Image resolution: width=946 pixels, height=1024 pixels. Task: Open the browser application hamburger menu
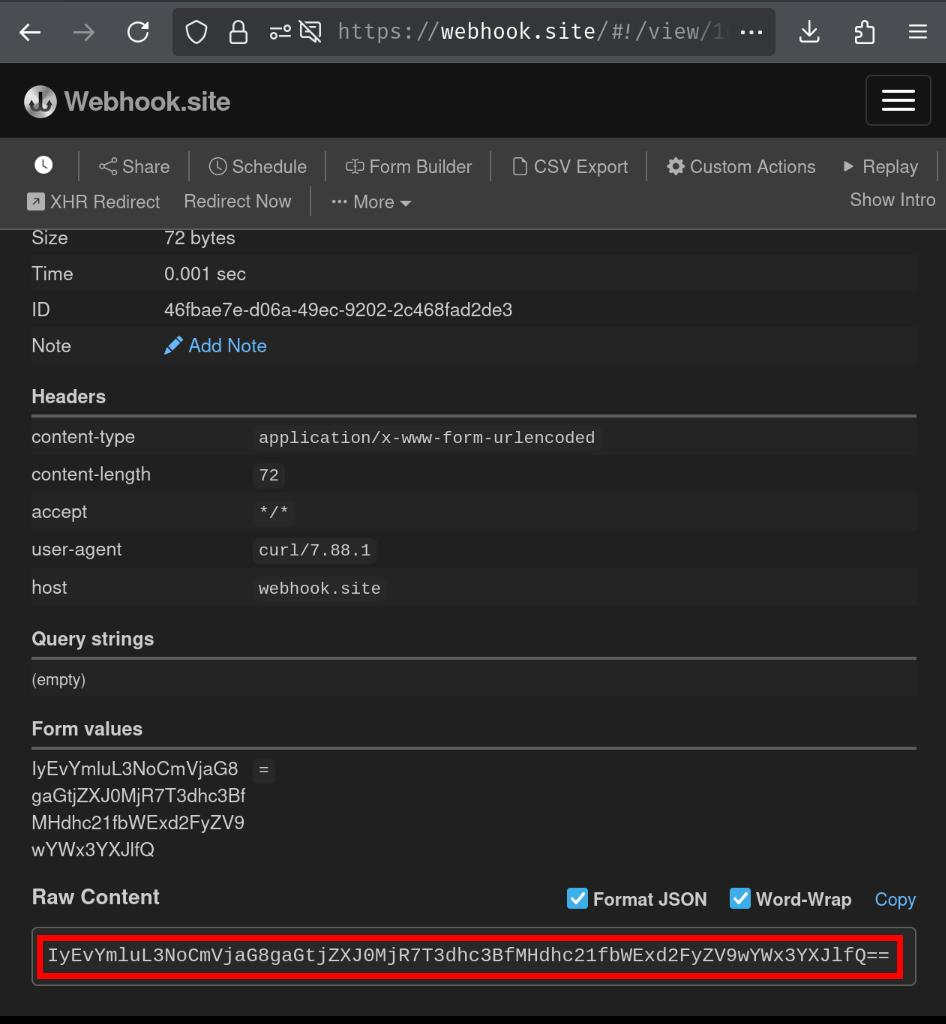pyautogui.click(x=918, y=32)
